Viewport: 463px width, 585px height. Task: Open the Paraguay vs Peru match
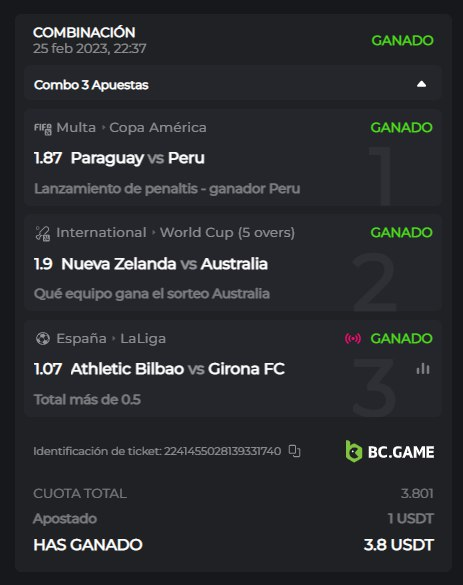[138, 158]
